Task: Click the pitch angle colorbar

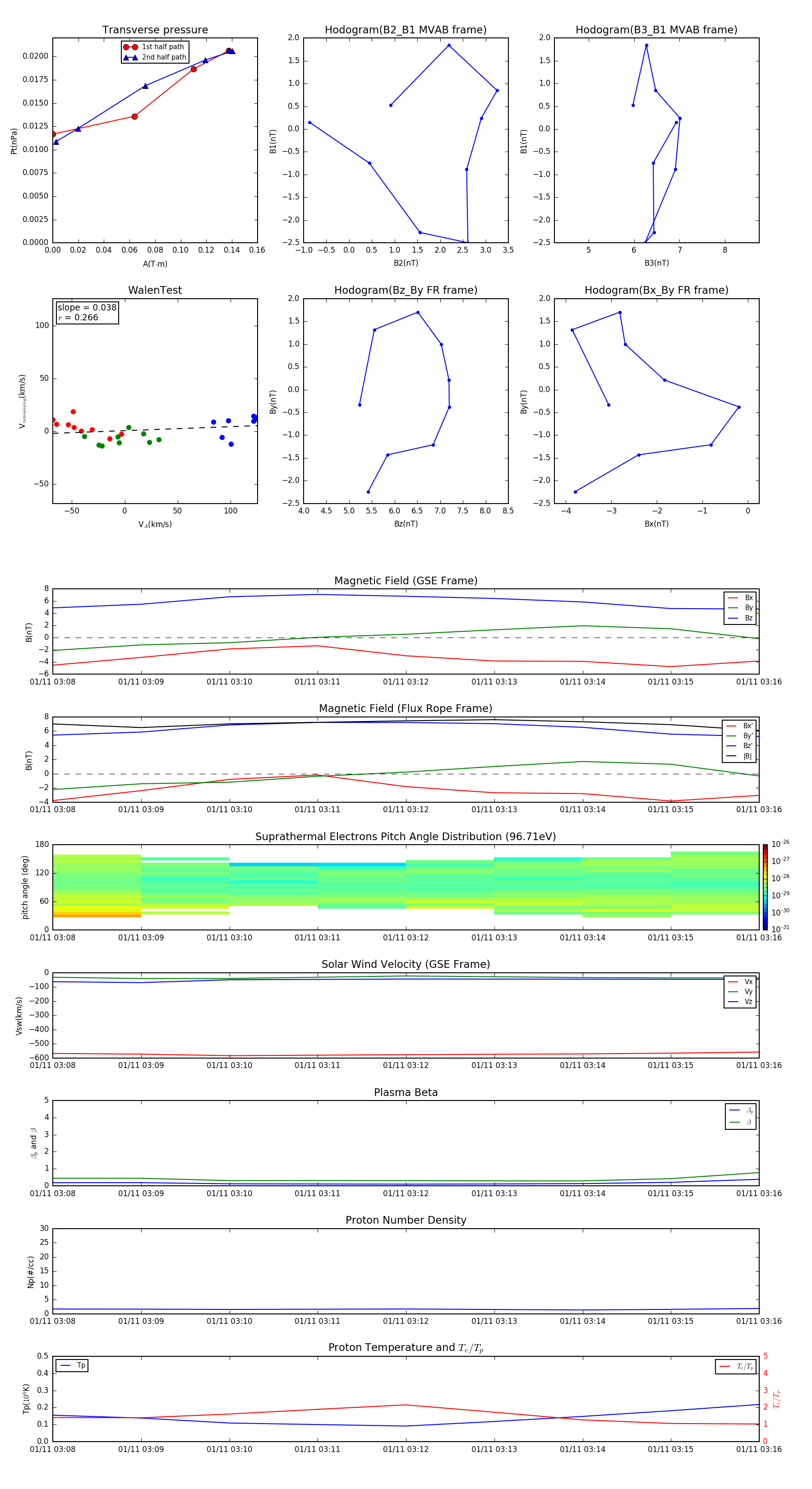Action: [765, 887]
